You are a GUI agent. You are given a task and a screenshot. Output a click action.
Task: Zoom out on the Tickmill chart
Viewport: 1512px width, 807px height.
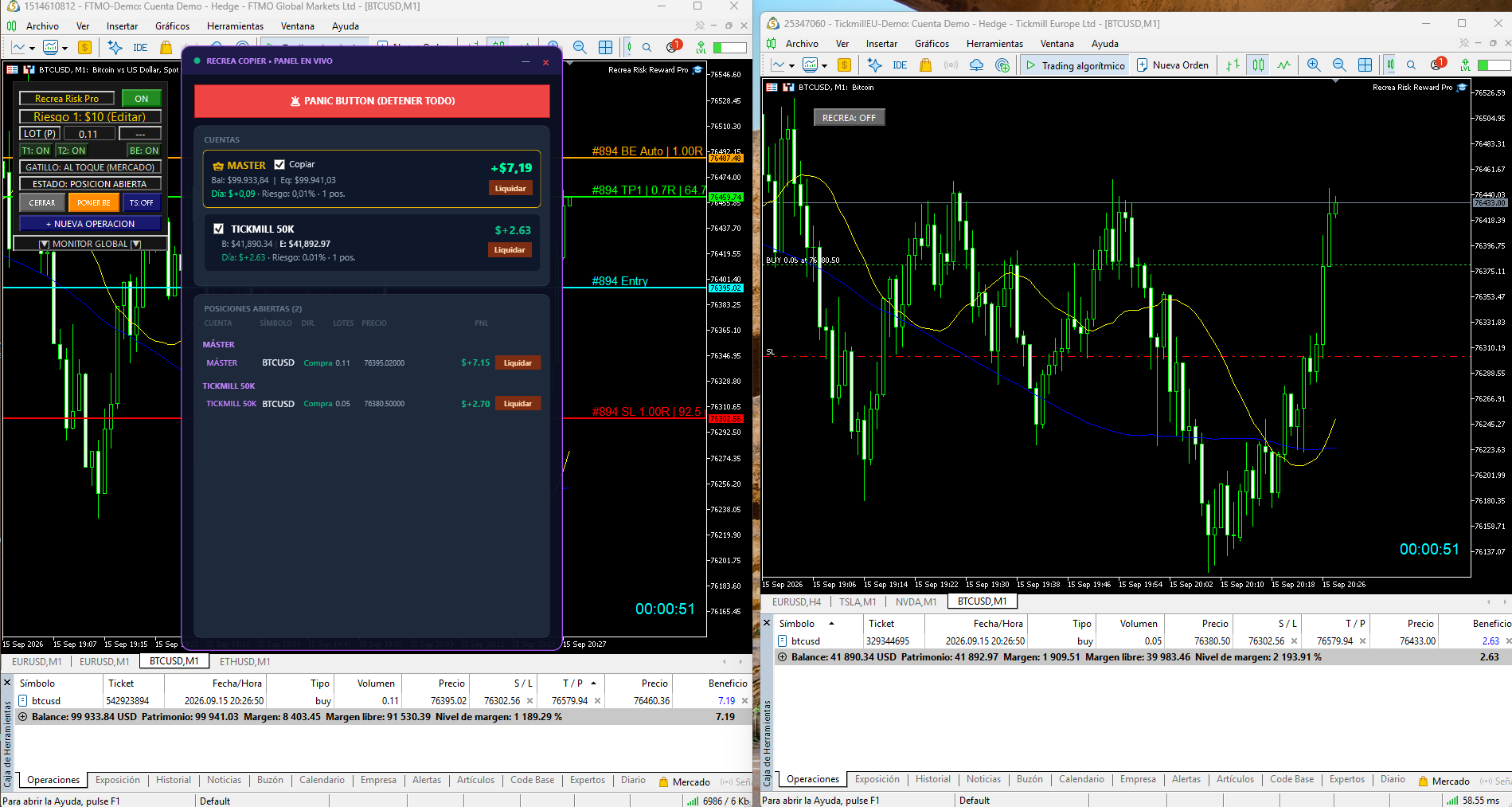coord(1339,65)
